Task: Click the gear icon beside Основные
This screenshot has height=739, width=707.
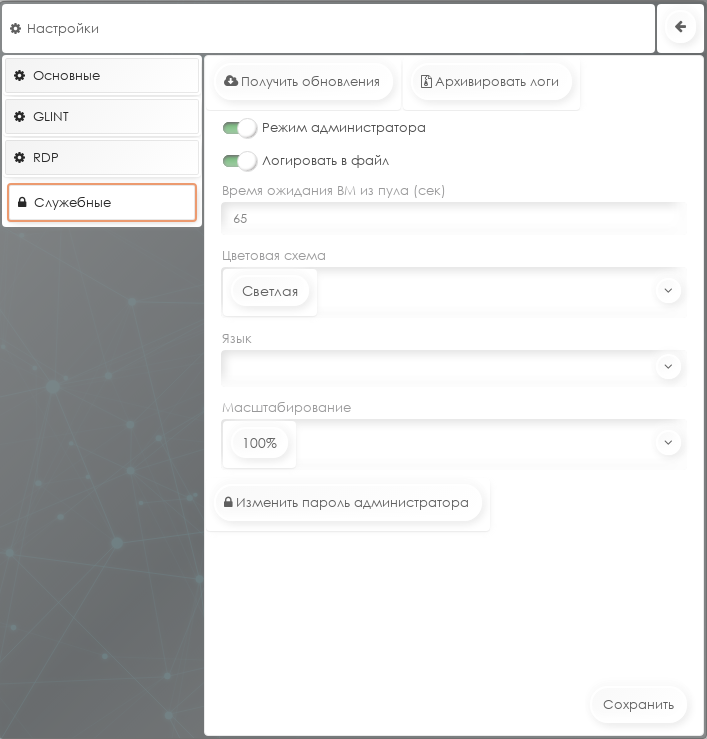Action: (x=19, y=75)
